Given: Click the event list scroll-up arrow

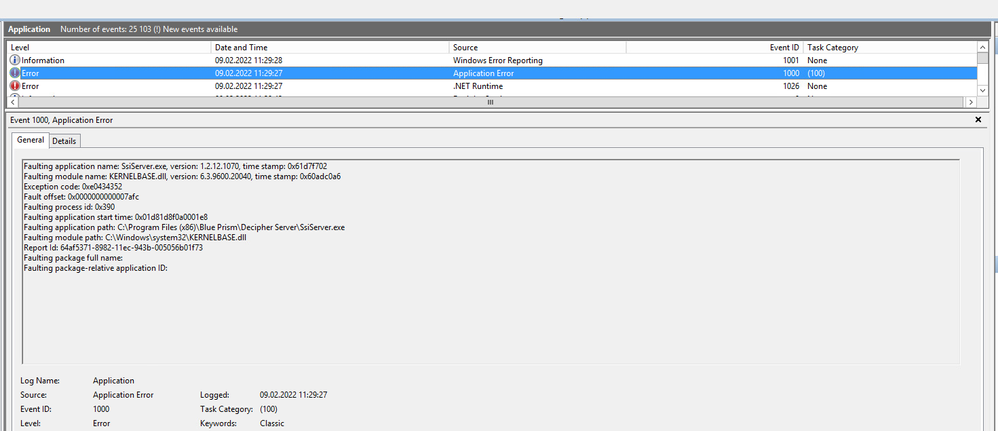Looking at the screenshot, I should click(x=983, y=48).
